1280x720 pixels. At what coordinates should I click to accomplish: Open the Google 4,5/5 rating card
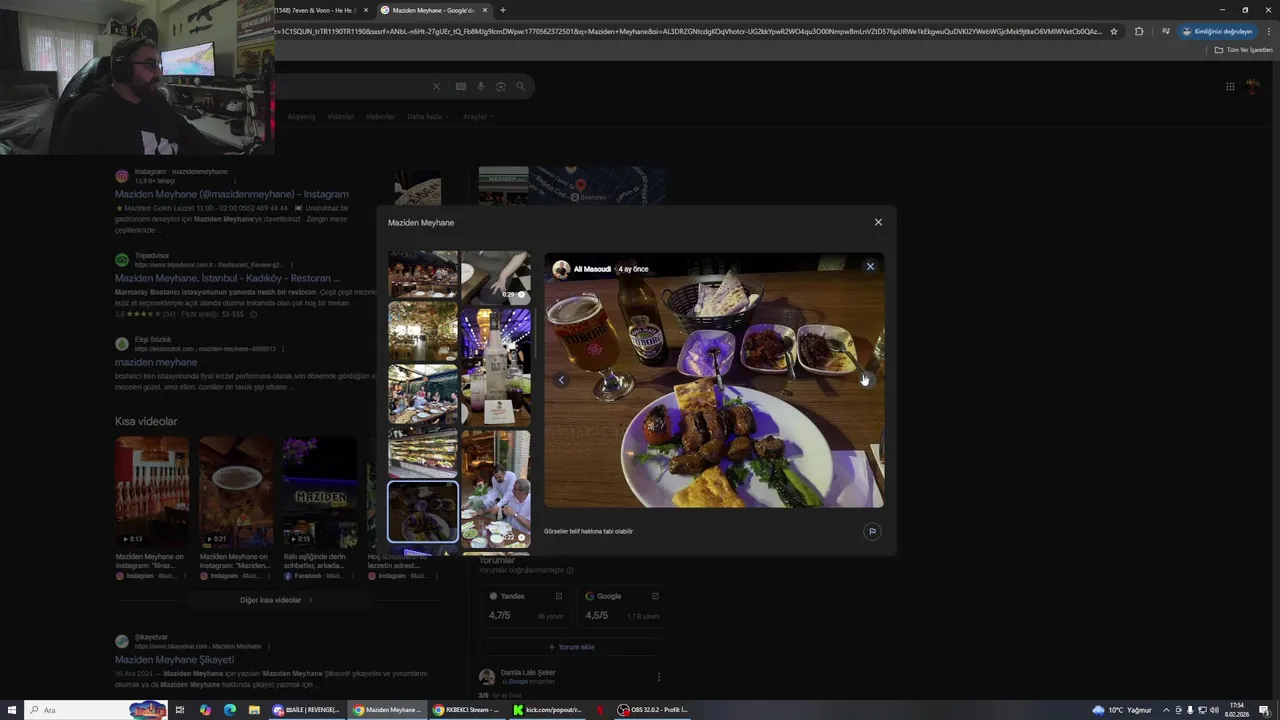click(622, 606)
